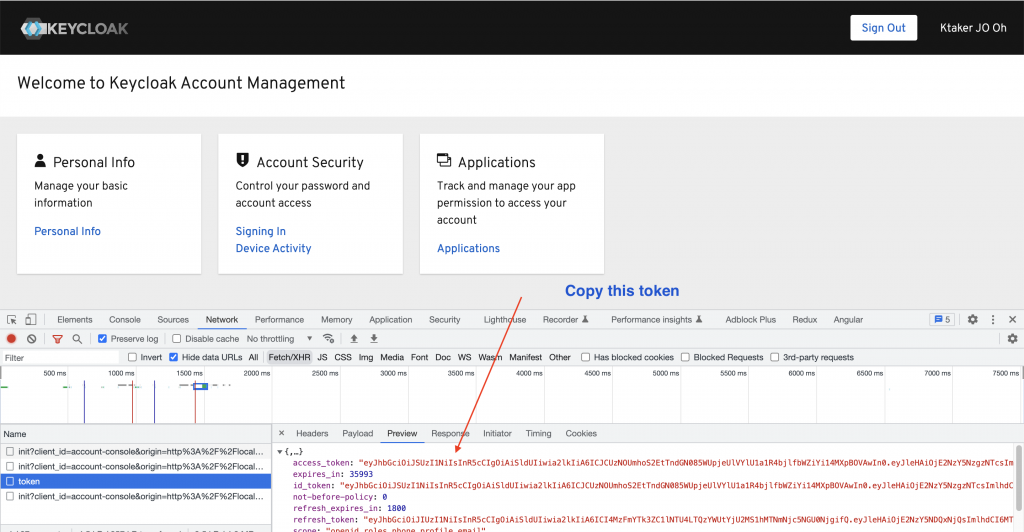The width and height of the screenshot is (1024, 532).
Task: Toggle the Preserve log checkbox
Action: coord(103,339)
